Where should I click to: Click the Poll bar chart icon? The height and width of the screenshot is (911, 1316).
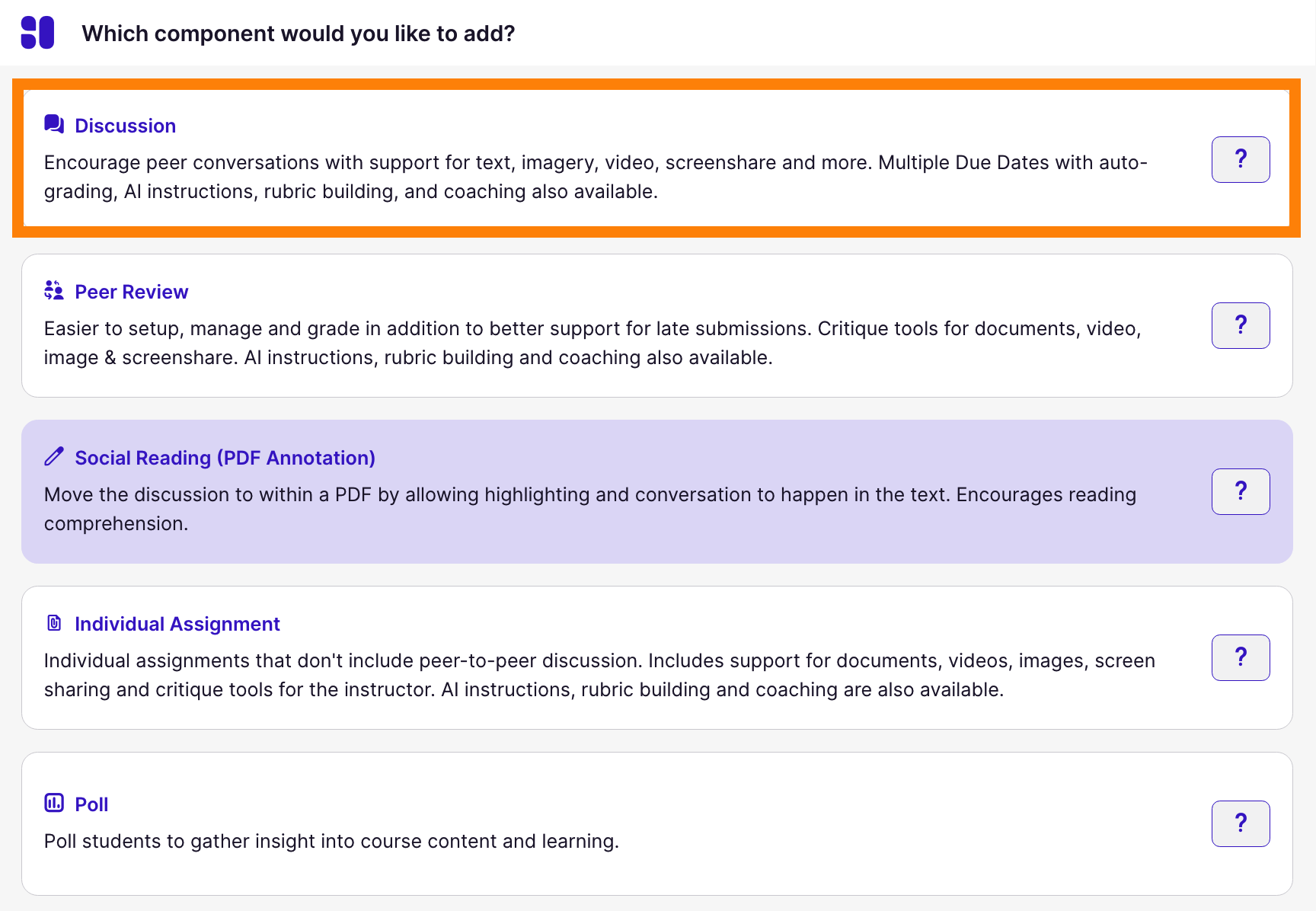click(x=53, y=802)
